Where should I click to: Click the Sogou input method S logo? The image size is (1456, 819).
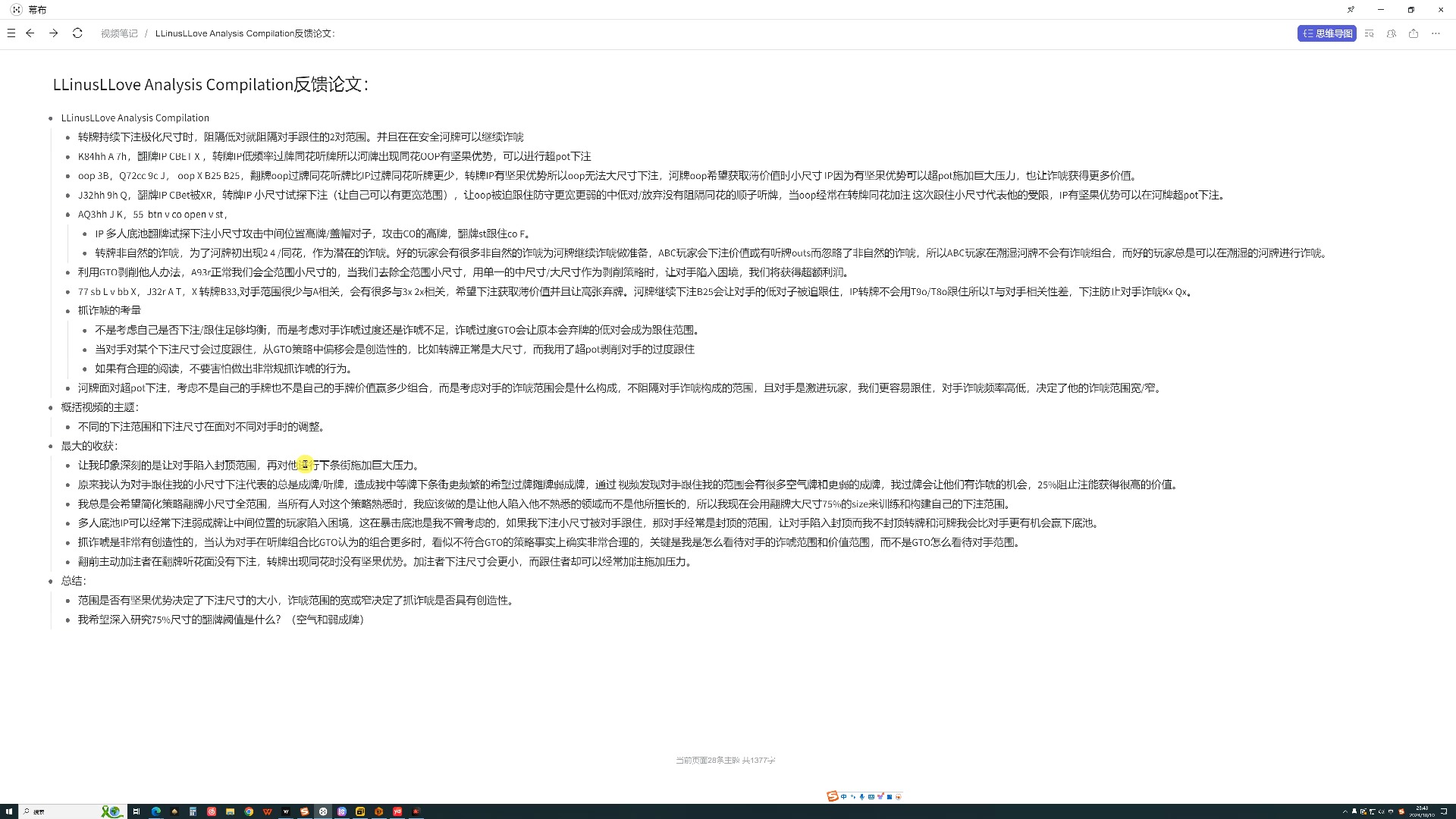(x=832, y=796)
